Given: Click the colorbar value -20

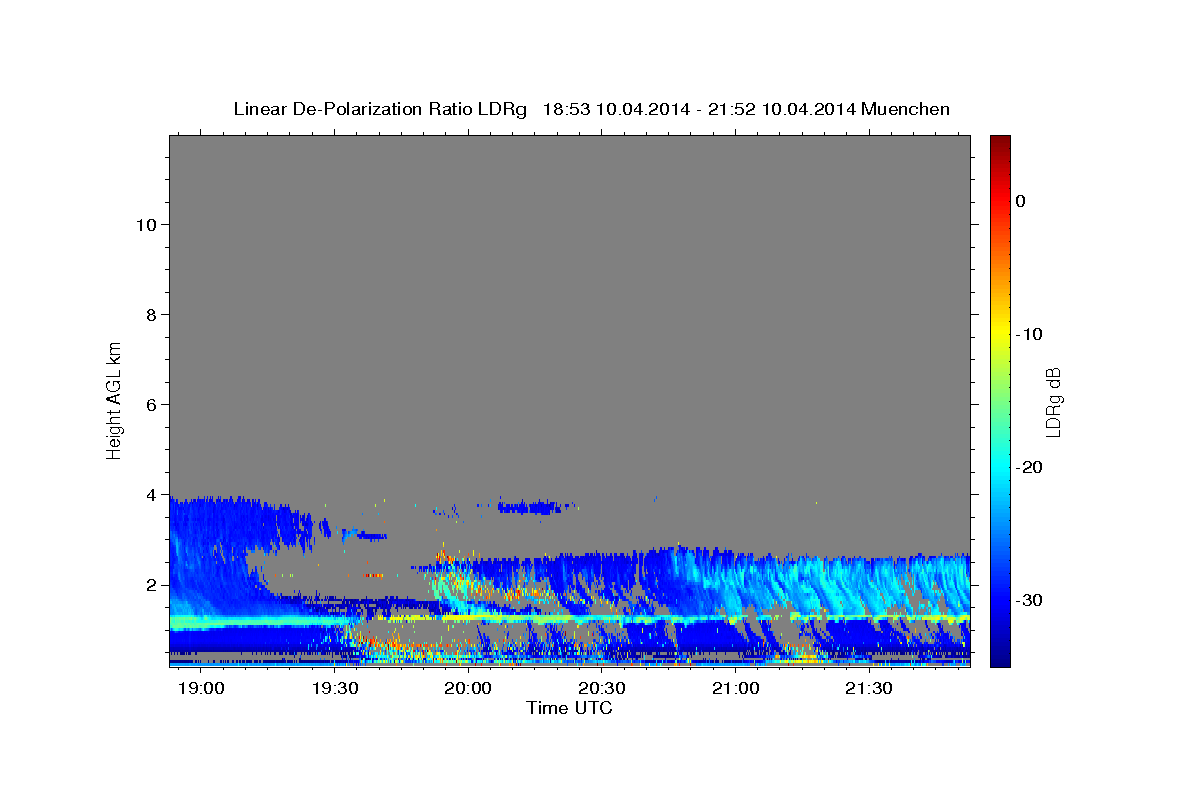Looking at the screenshot, I should [x=1030, y=467].
